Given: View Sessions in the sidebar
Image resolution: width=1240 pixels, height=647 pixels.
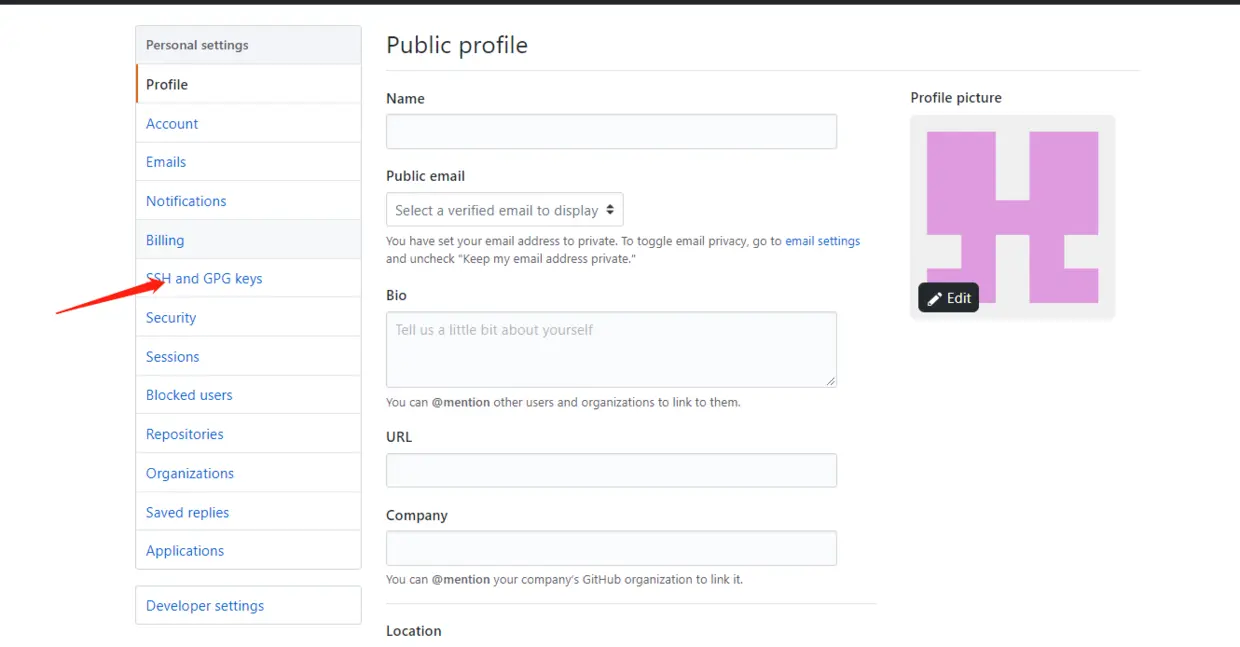Looking at the screenshot, I should click(x=172, y=357).
